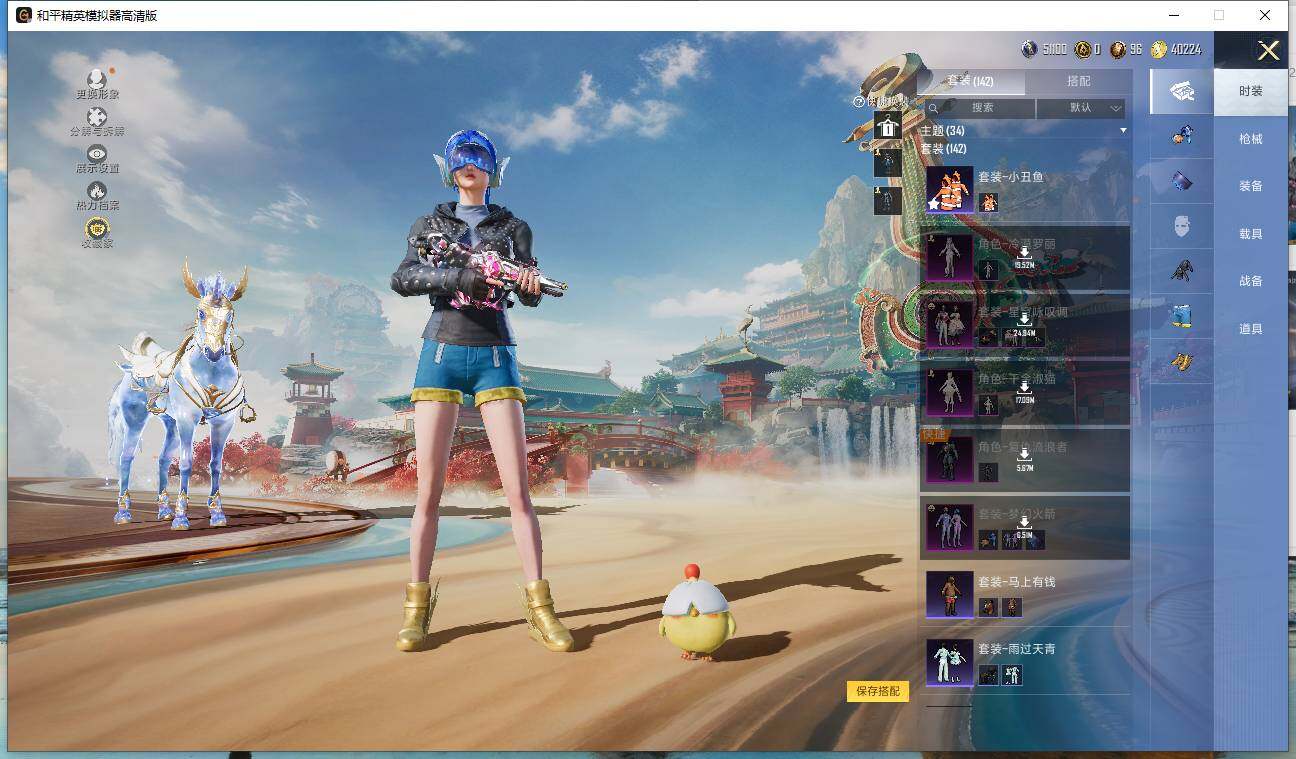Download the 套装-梦幻火箭 outfit
The width and height of the screenshot is (1296, 759).
(1024, 527)
